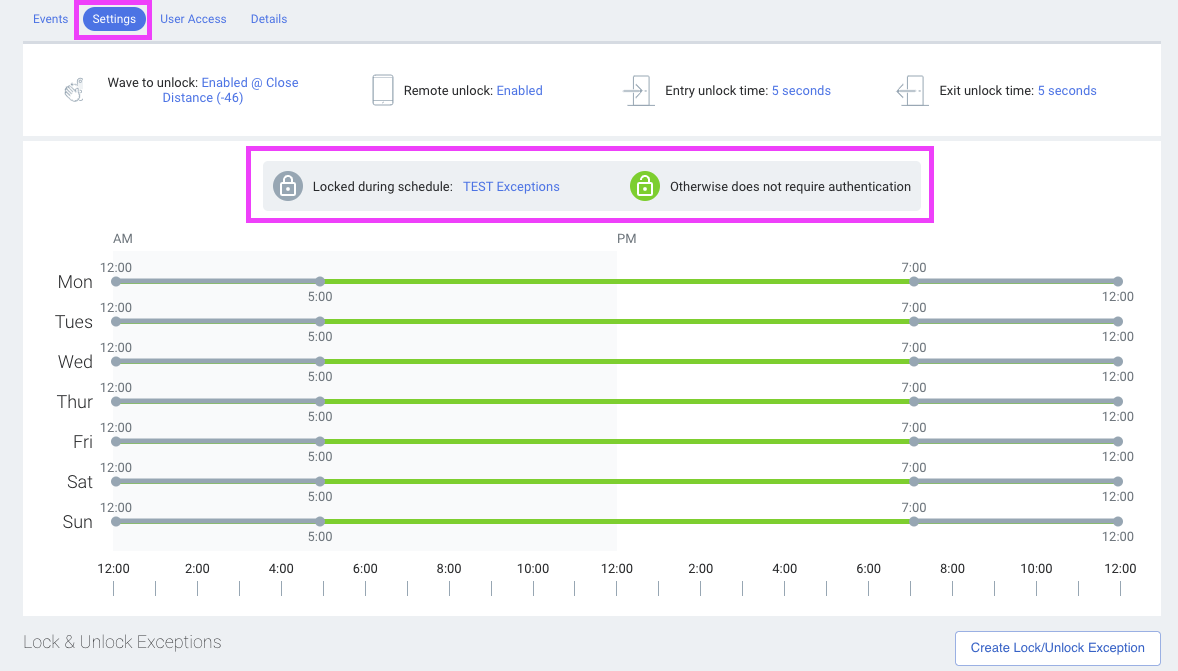Click the exit unlock door icon
1178x671 pixels.
(912, 90)
